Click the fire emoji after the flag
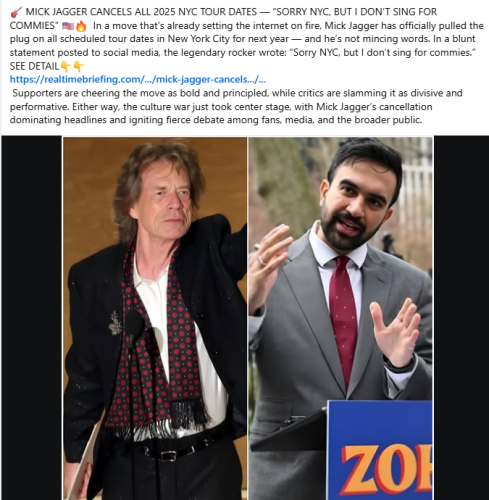 click(x=81, y=26)
